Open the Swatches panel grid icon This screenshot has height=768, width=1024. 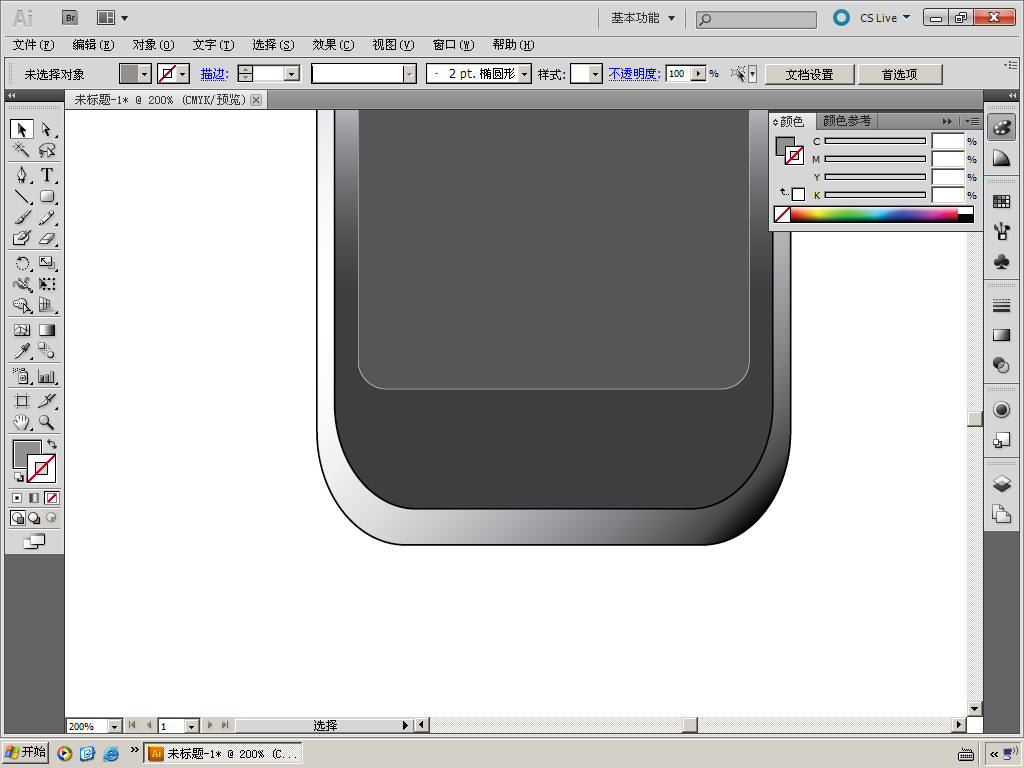click(x=1001, y=201)
